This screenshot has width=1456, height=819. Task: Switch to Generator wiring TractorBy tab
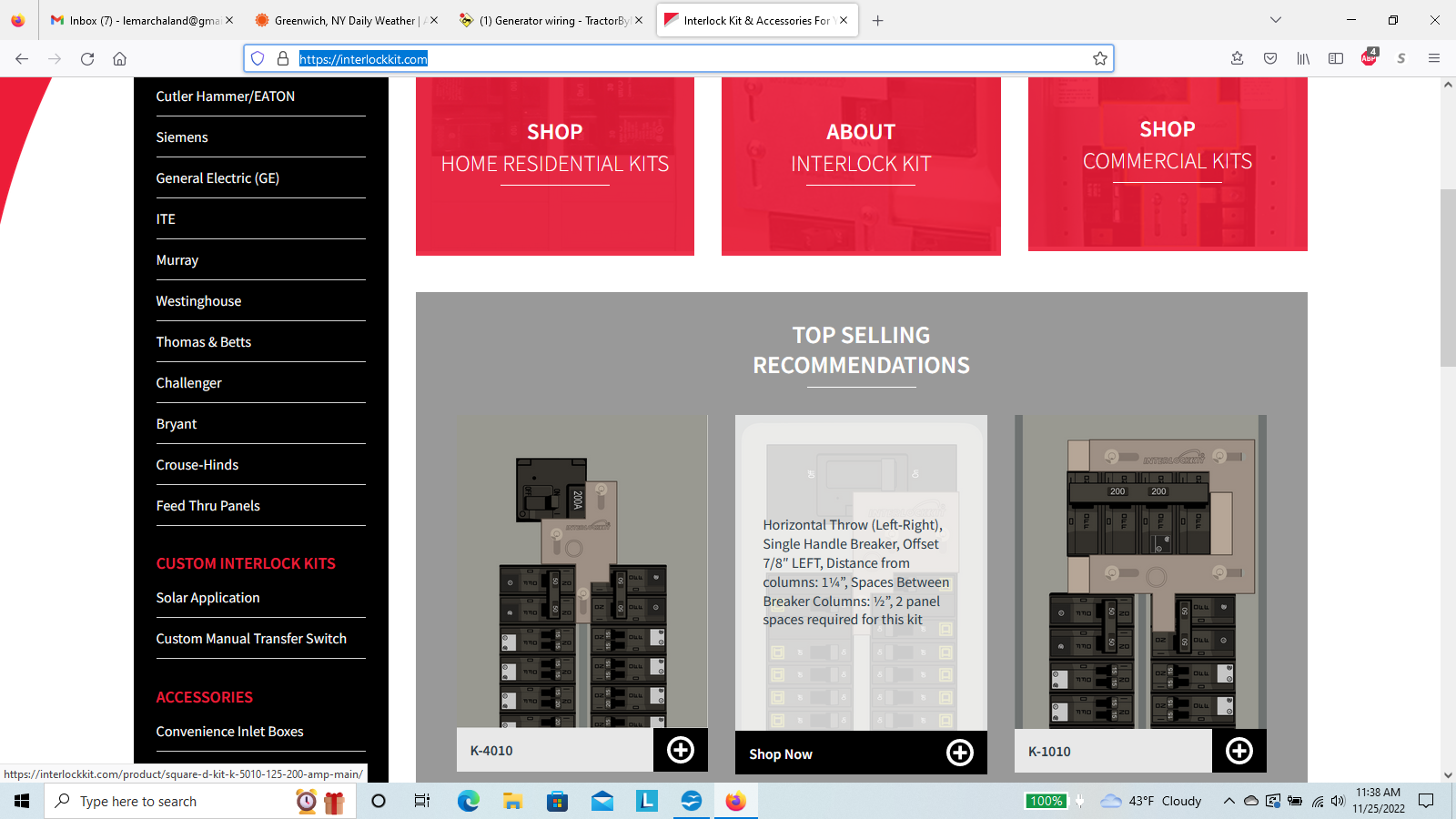pyautogui.click(x=550, y=20)
